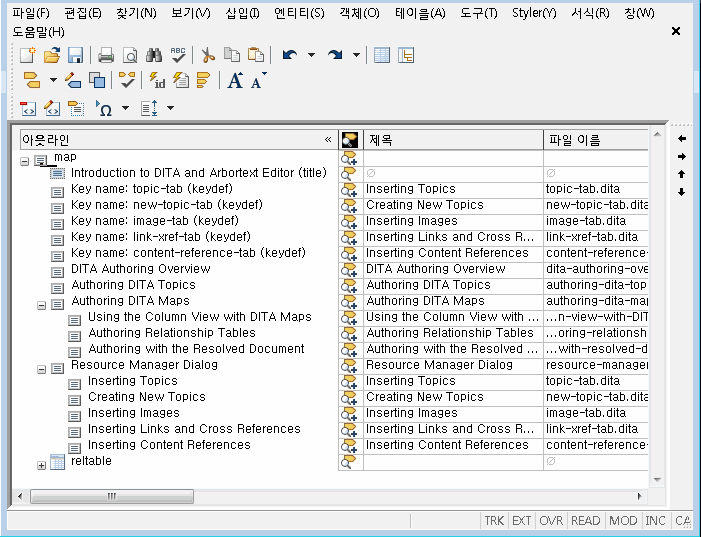Click the vertical scrollbar down arrow

tap(657, 479)
